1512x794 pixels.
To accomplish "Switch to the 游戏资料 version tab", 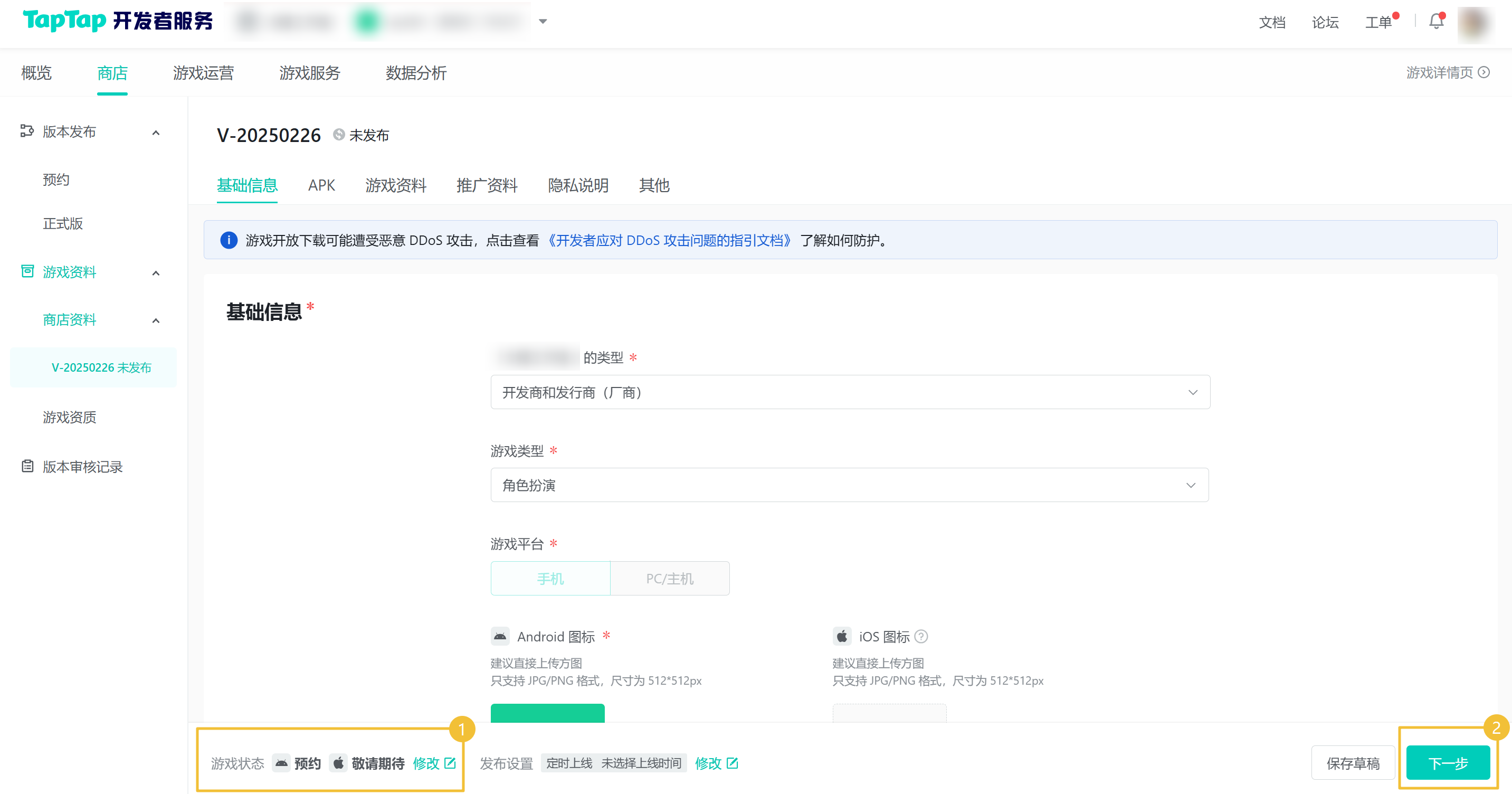I will click(x=396, y=185).
